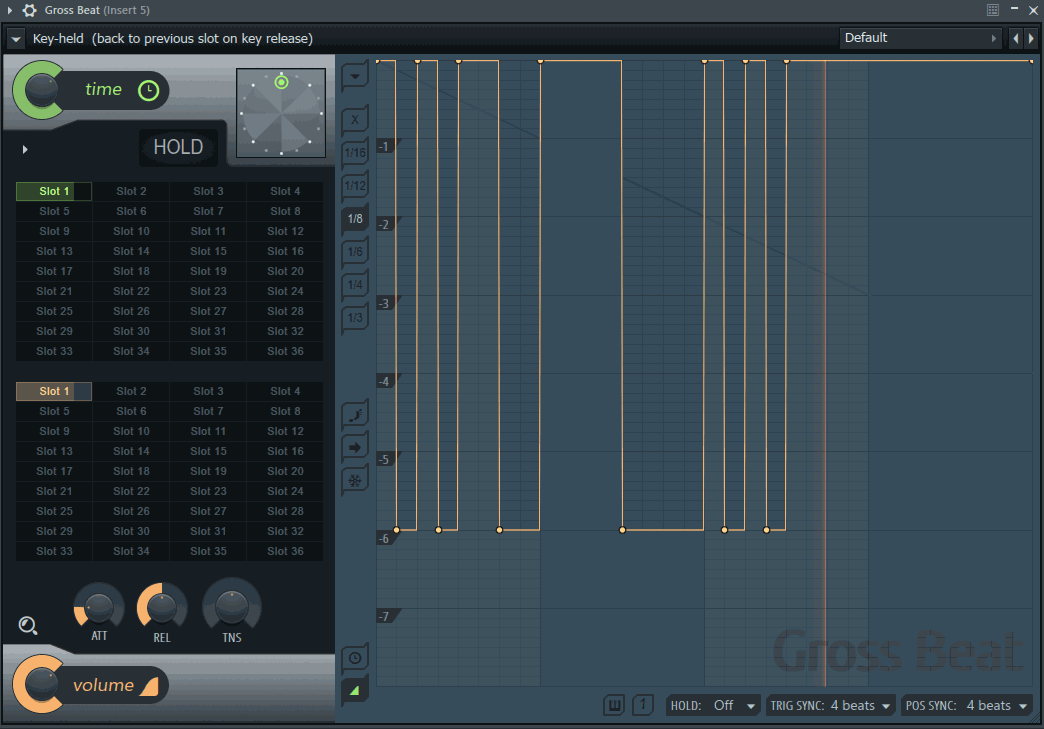Open the POS SYNC 4 beats dropdown
Viewport: 1044px width, 729px height.
point(966,706)
